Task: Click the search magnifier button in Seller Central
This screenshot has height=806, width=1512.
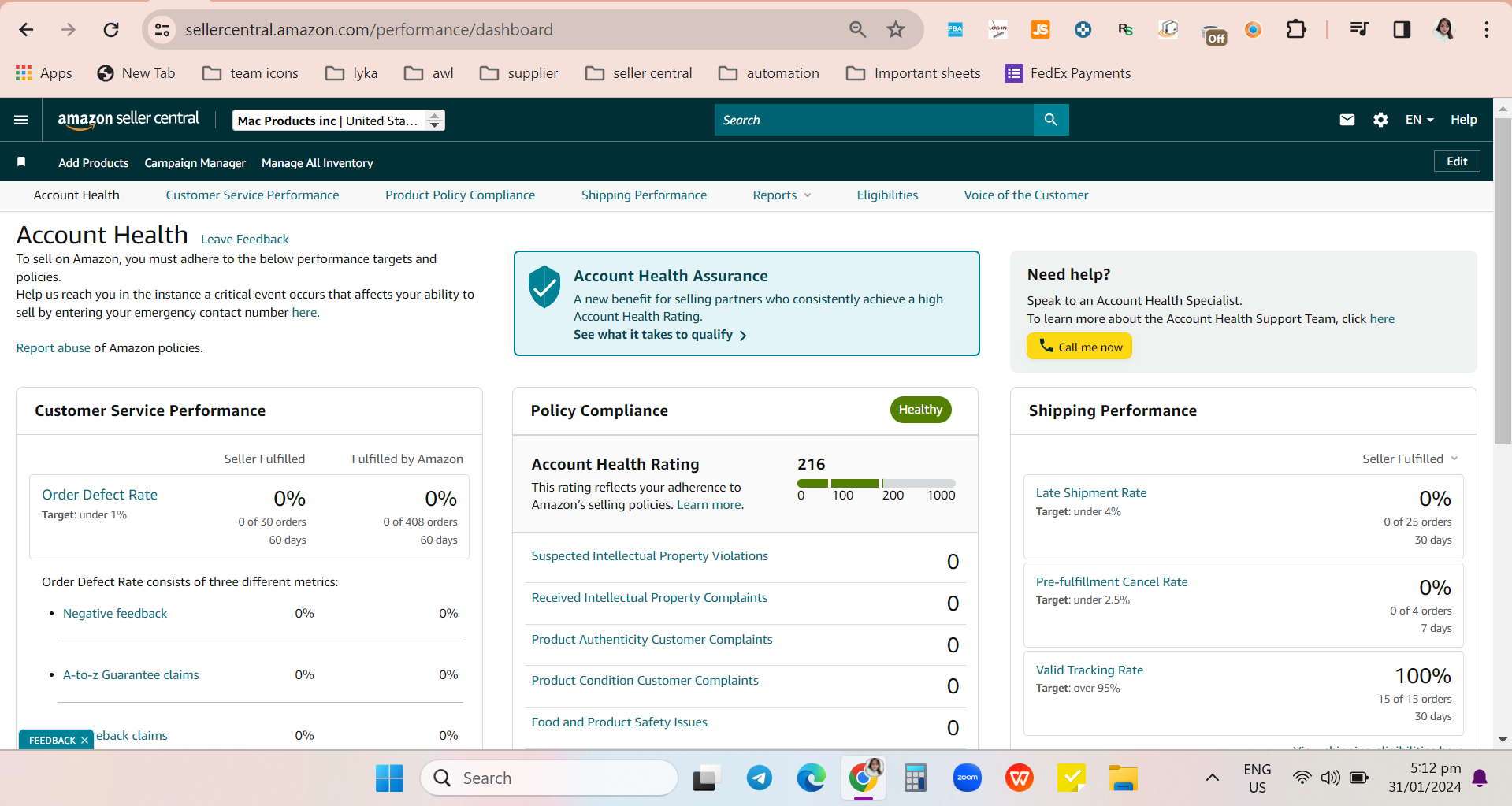Action: click(x=1050, y=120)
